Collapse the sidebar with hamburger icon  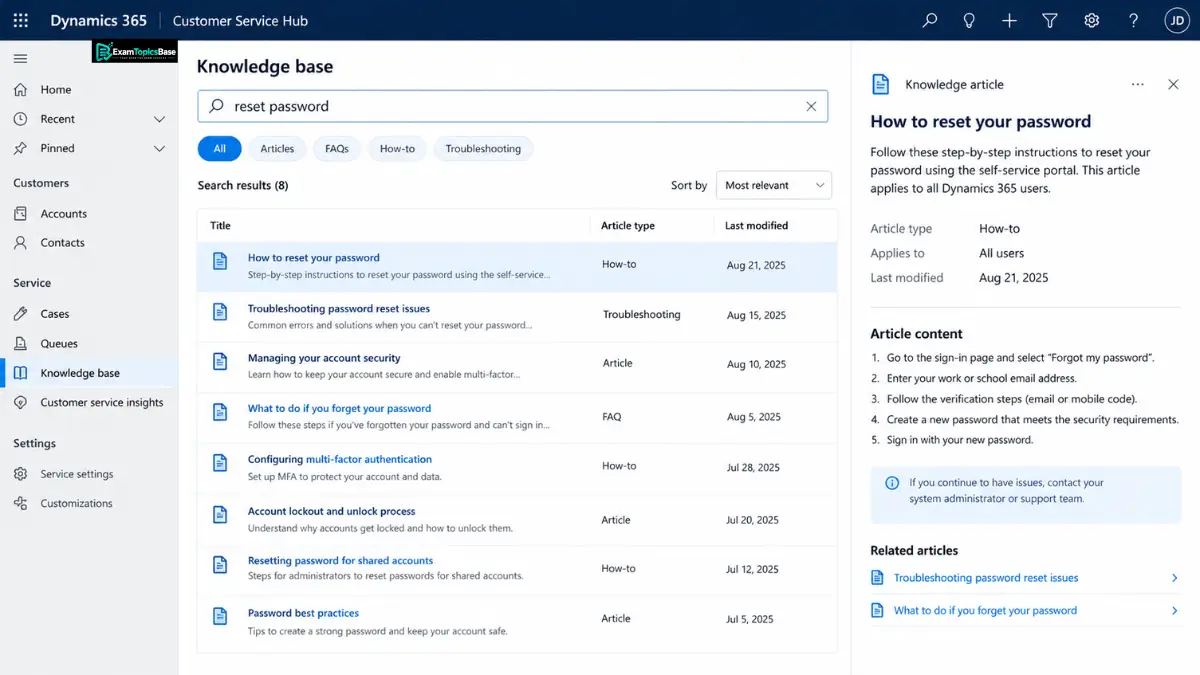(x=20, y=59)
